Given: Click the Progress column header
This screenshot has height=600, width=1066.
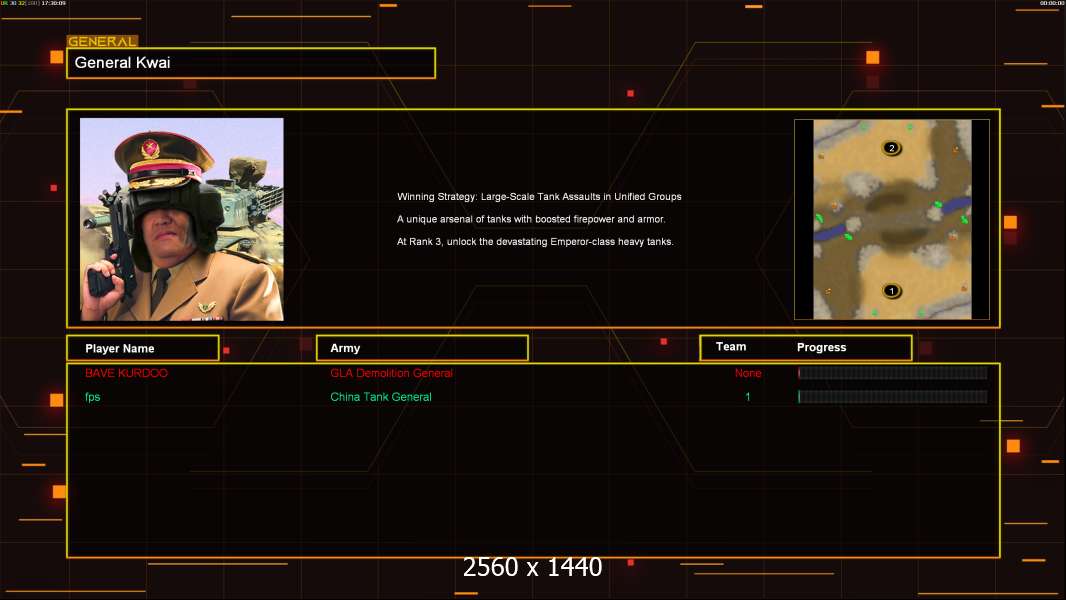Looking at the screenshot, I should 821,347.
